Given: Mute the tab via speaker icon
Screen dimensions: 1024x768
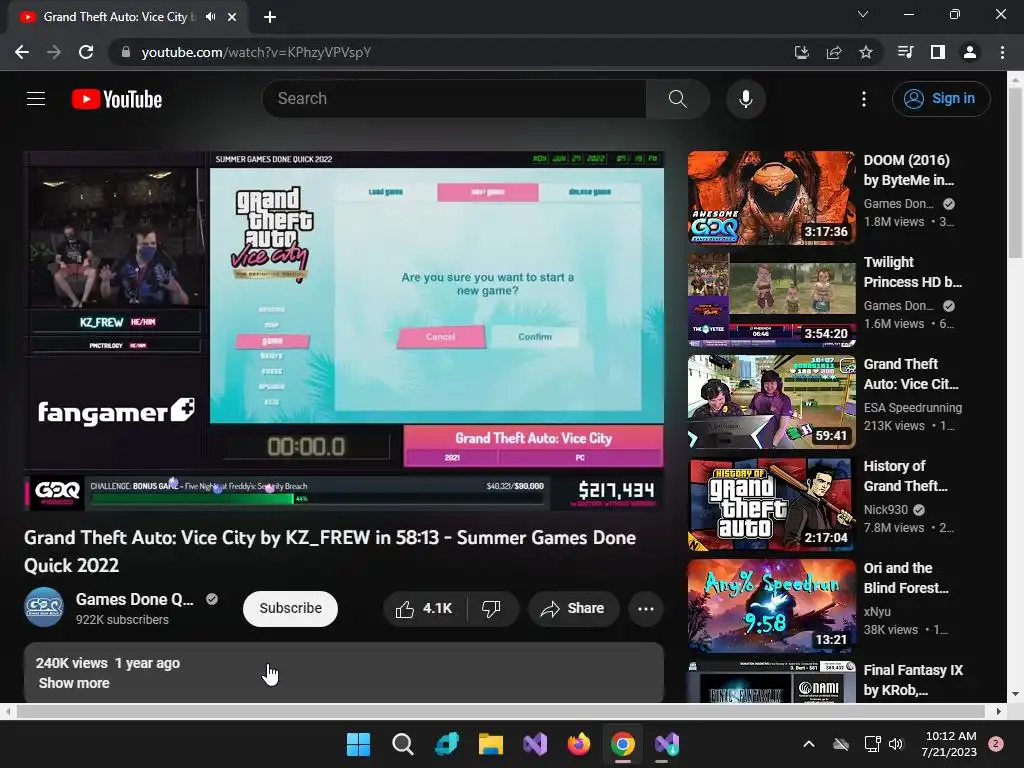Looking at the screenshot, I should tap(210, 17).
